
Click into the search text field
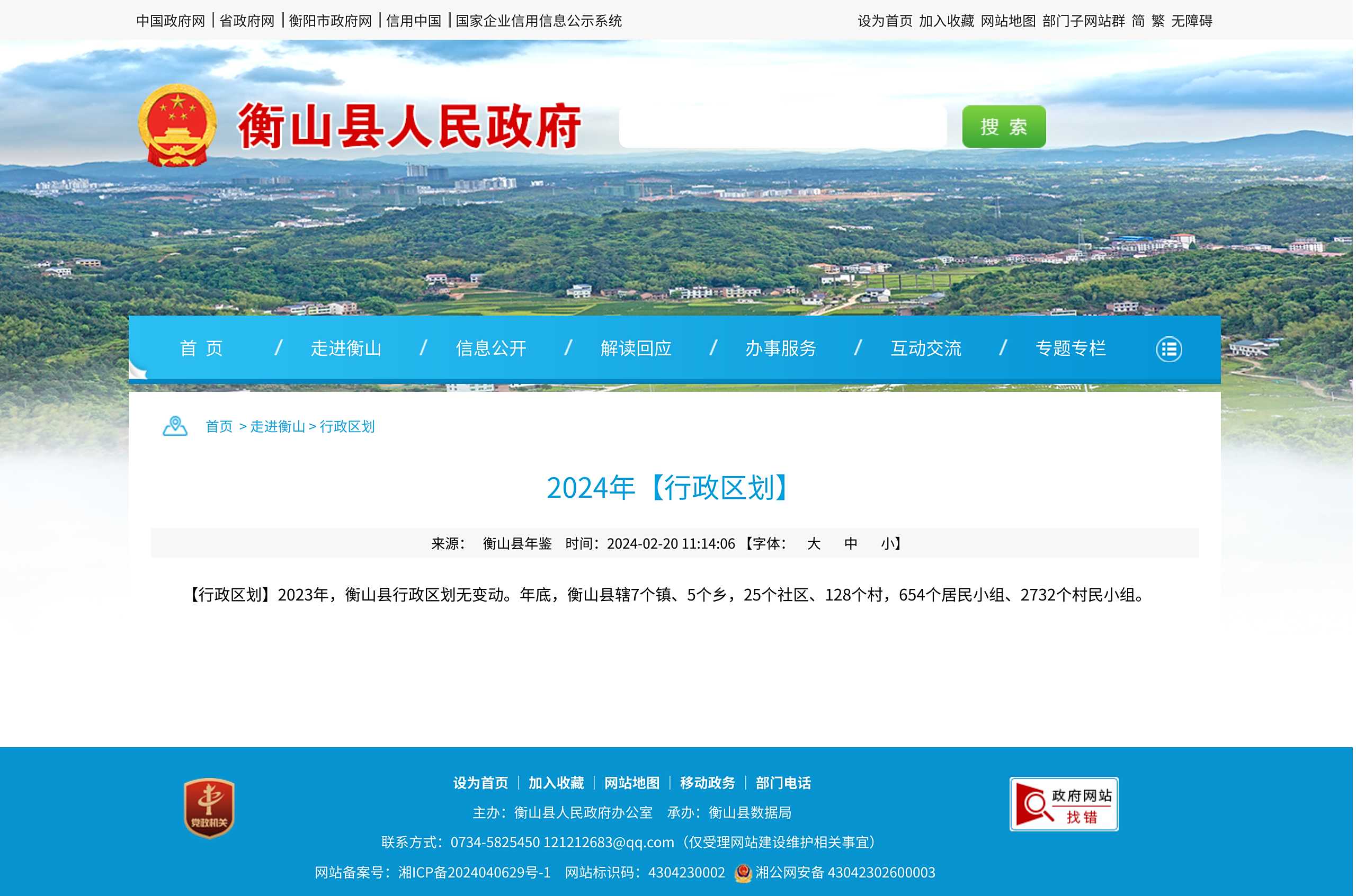pos(783,126)
